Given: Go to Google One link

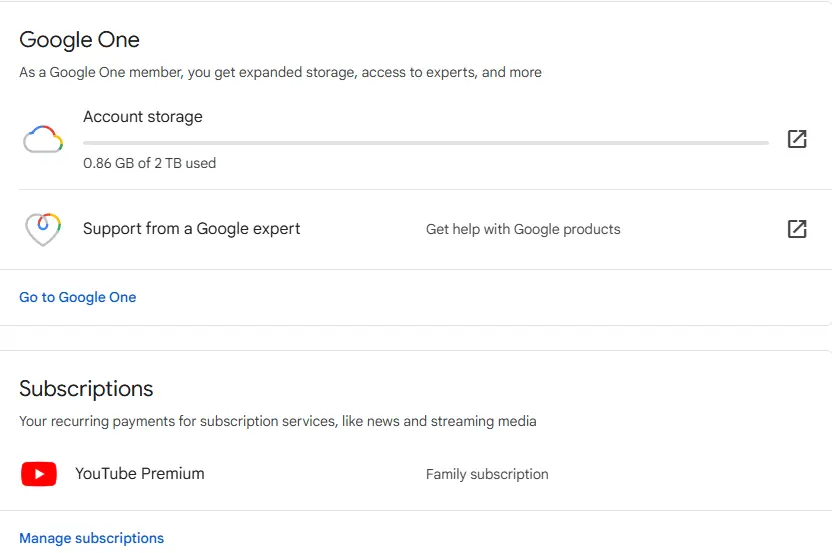Looking at the screenshot, I should (77, 297).
